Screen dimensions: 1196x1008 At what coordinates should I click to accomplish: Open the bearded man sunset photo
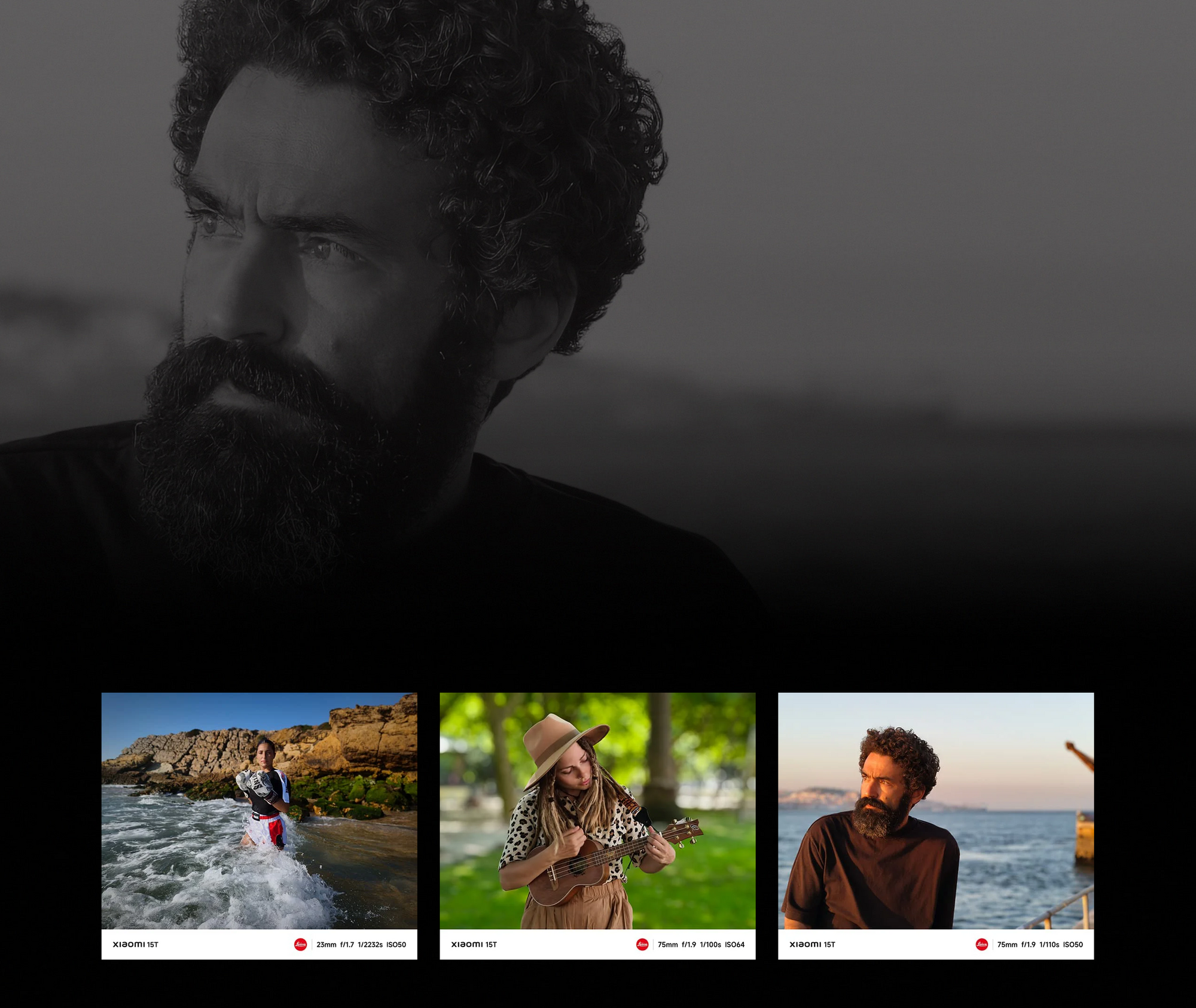coord(936,811)
